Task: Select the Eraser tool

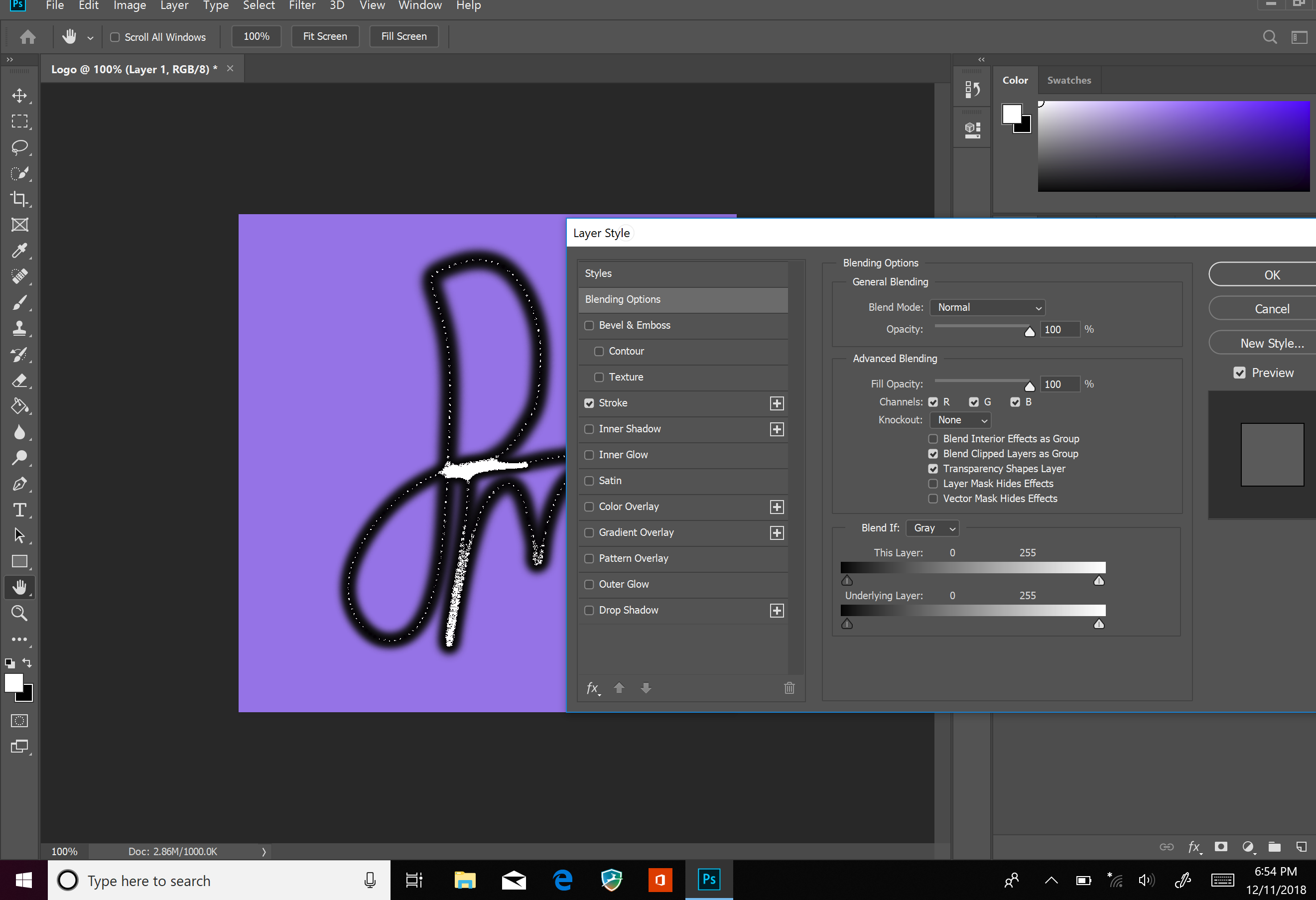Action: pos(20,381)
